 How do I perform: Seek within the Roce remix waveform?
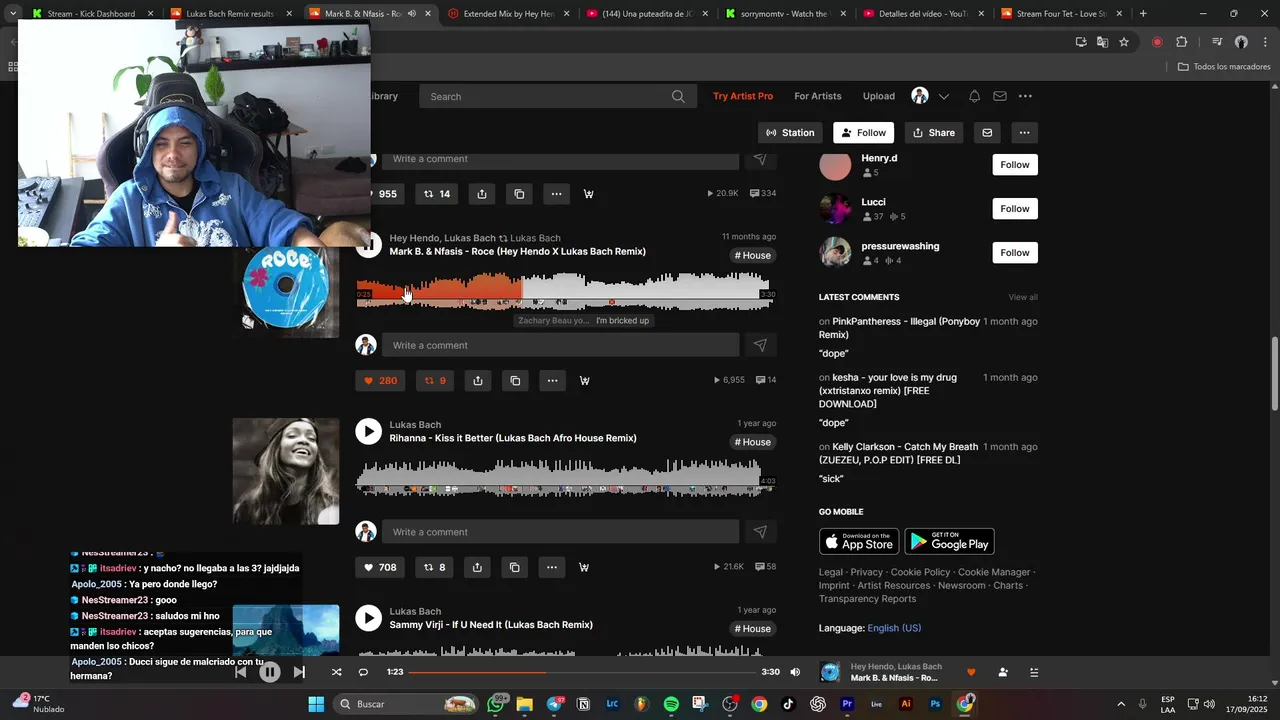click(565, 291)
